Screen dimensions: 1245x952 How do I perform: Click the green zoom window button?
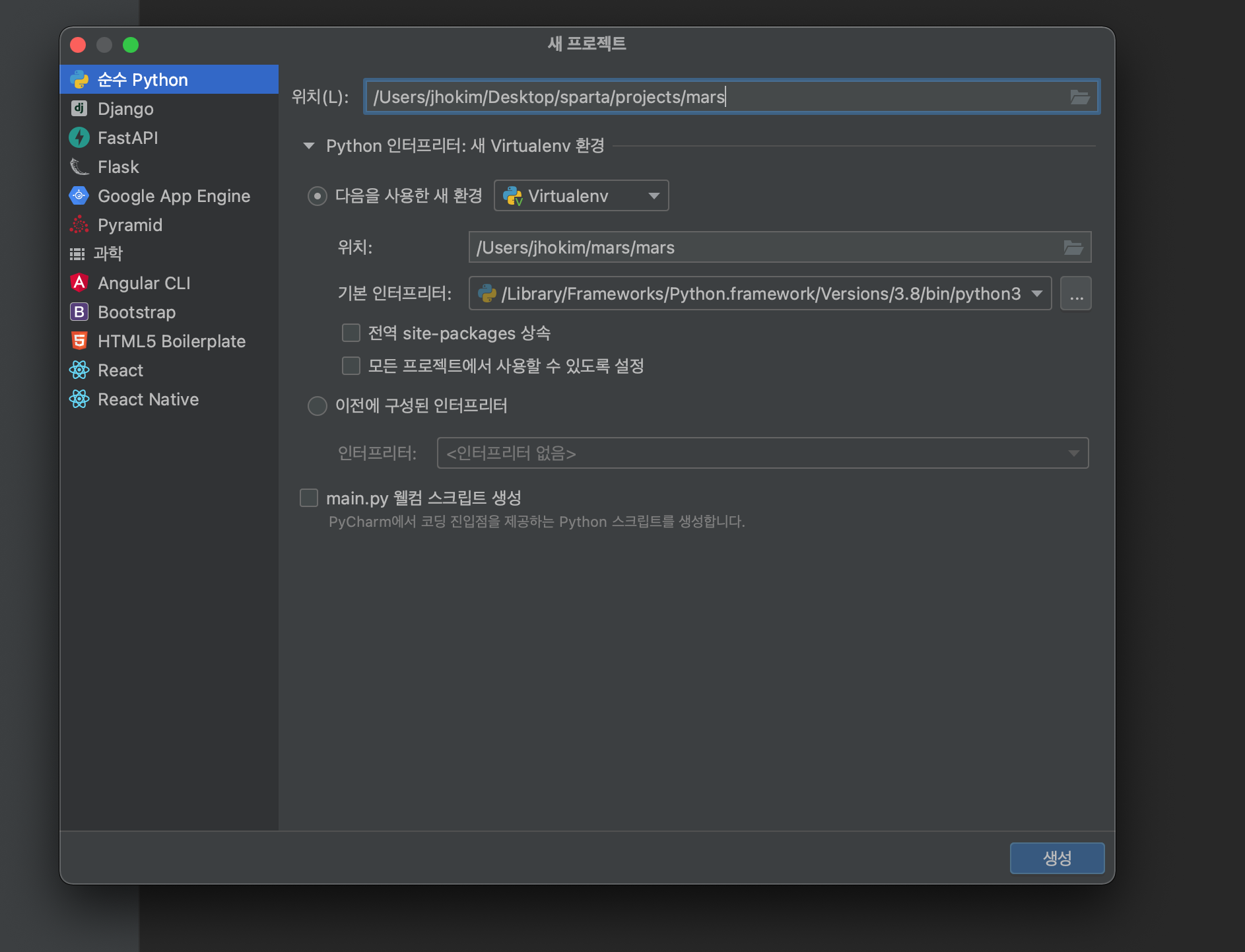131,45
